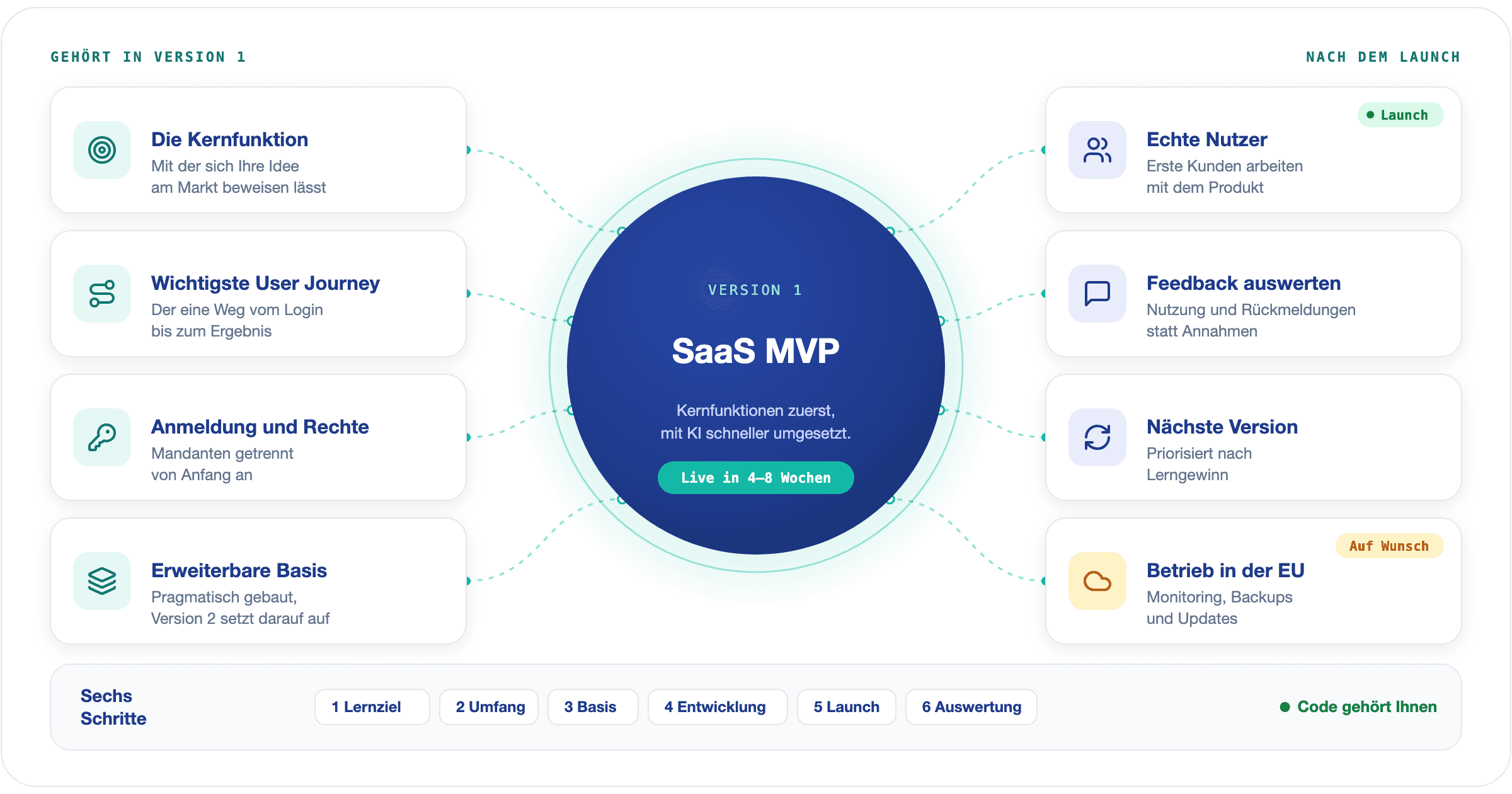Click the refresh icon beside Nächste Version
This screenshot has height=794, width=1512.
[x=1097, y=437]
